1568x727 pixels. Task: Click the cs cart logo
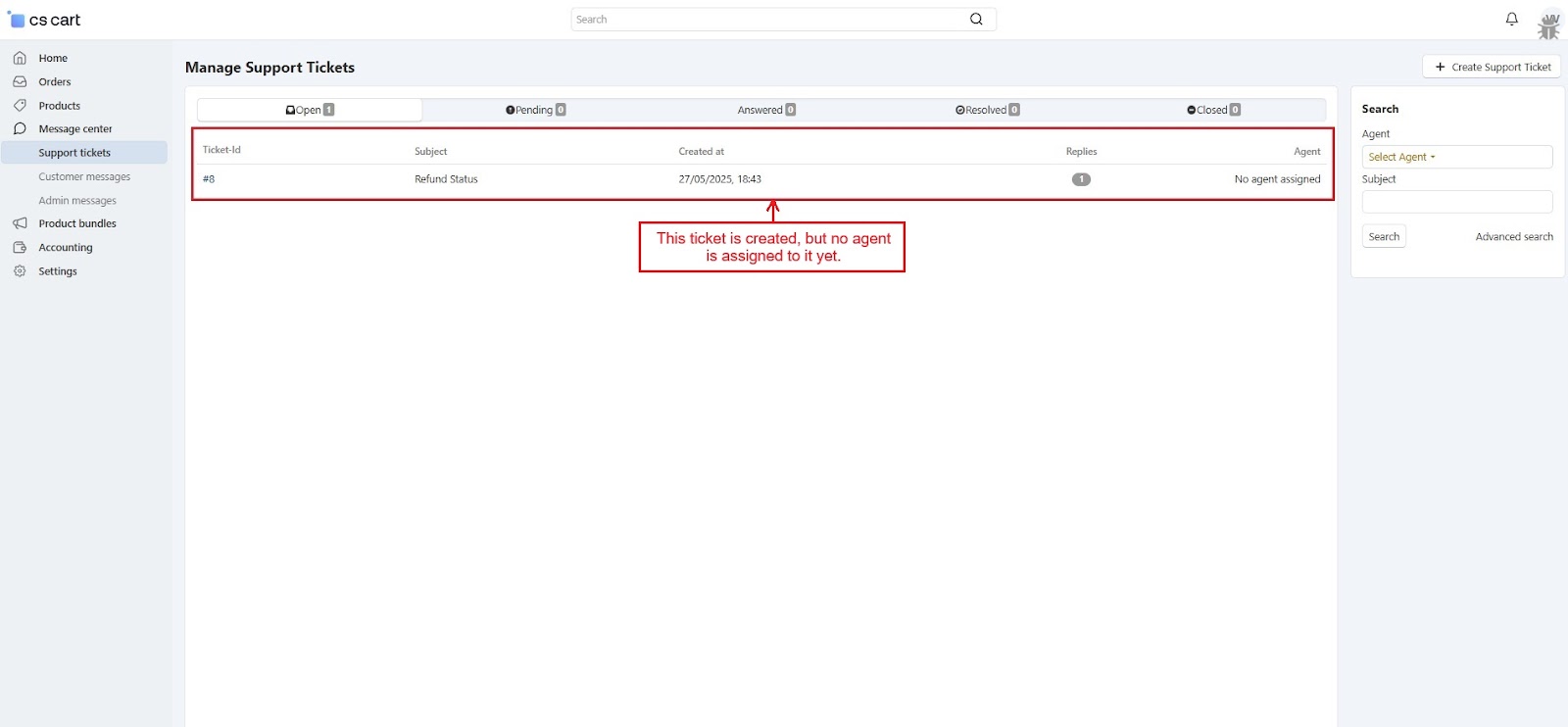tap(45, 20)
